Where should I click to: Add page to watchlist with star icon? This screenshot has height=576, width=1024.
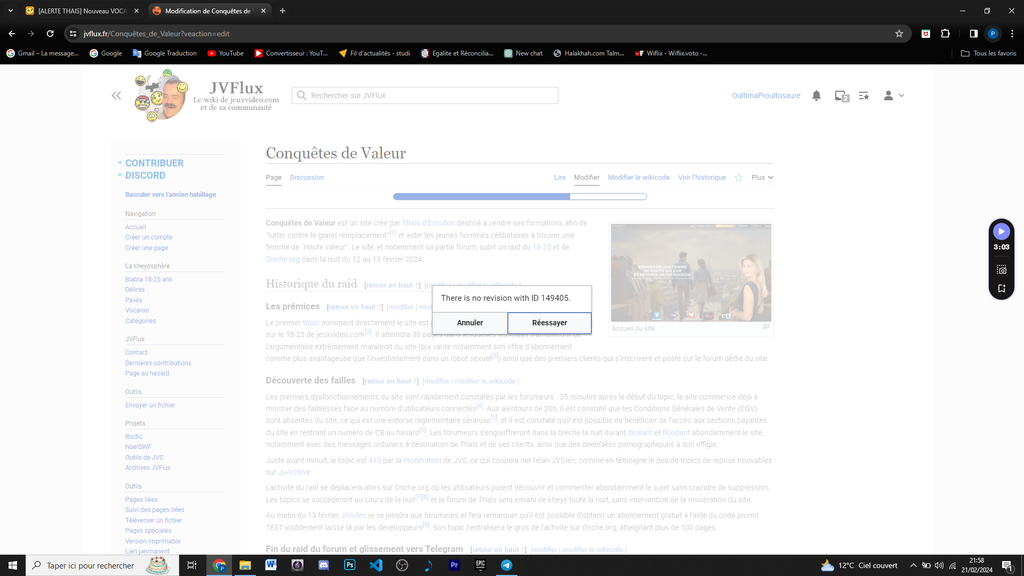click(739, 178)
